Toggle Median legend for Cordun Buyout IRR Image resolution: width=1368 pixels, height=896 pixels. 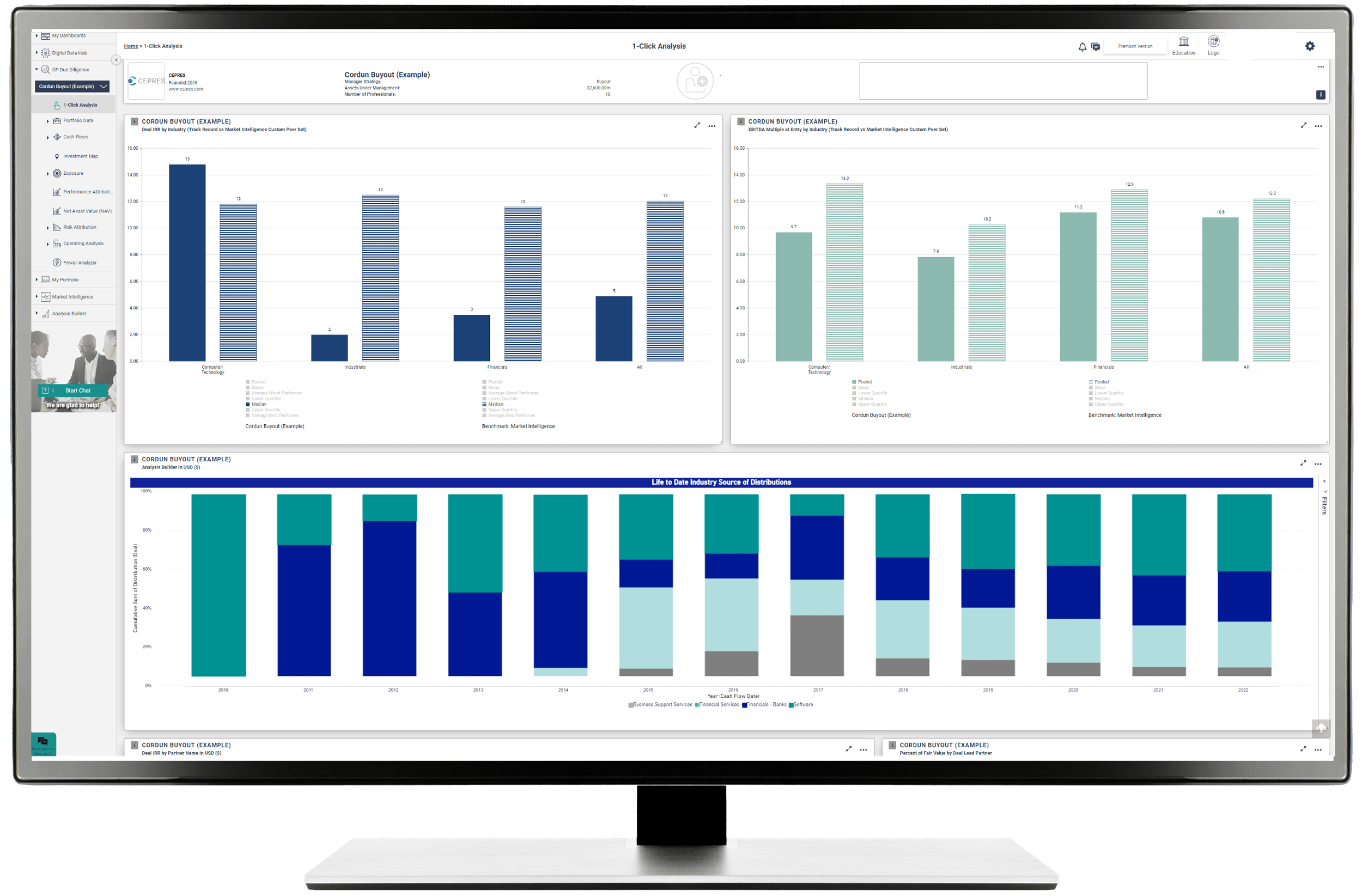tap(257, 404)
